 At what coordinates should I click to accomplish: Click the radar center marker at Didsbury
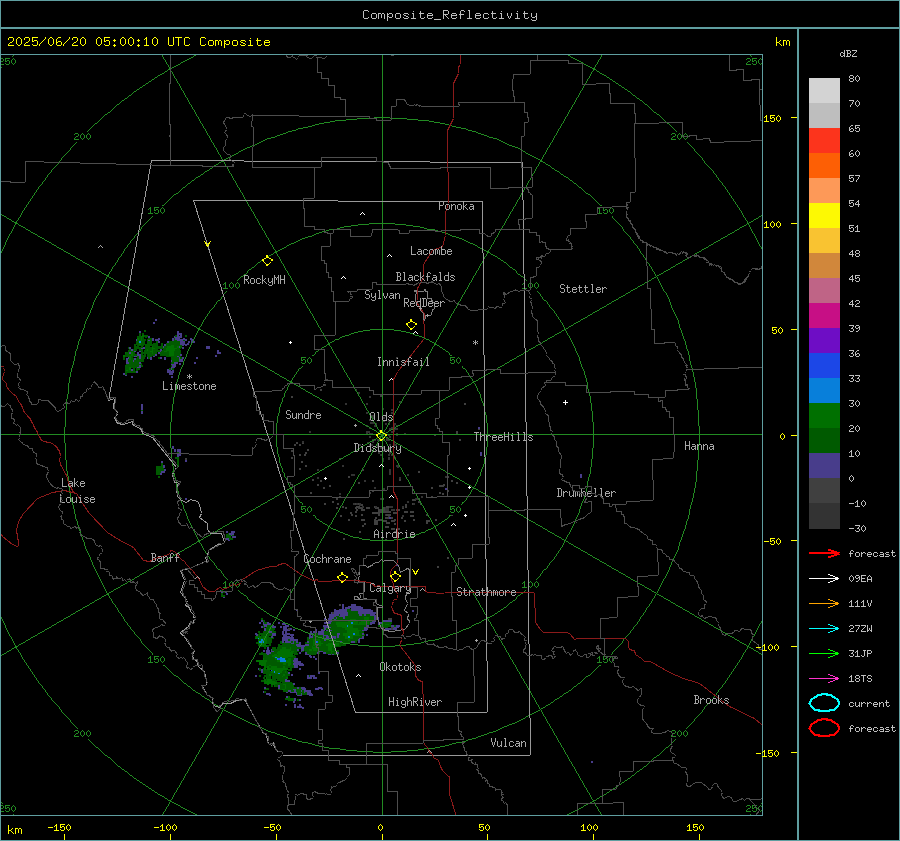[382, 436]
